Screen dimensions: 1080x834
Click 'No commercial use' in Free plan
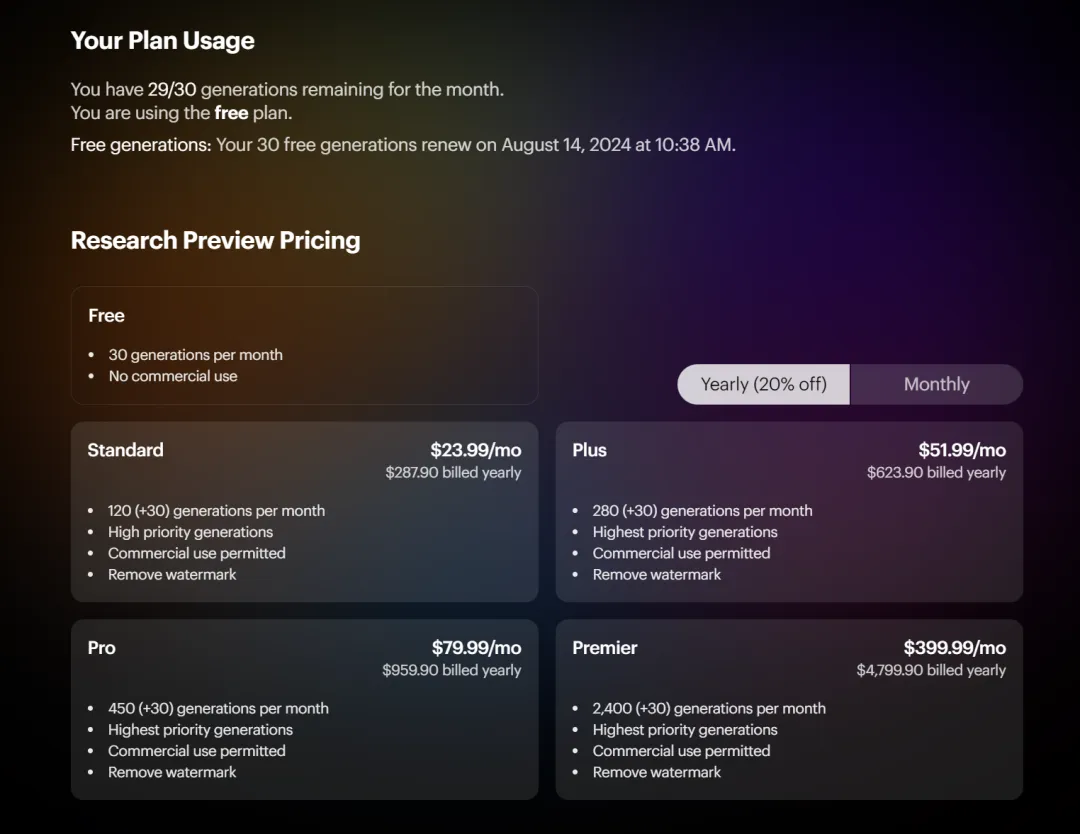[173, 376]
